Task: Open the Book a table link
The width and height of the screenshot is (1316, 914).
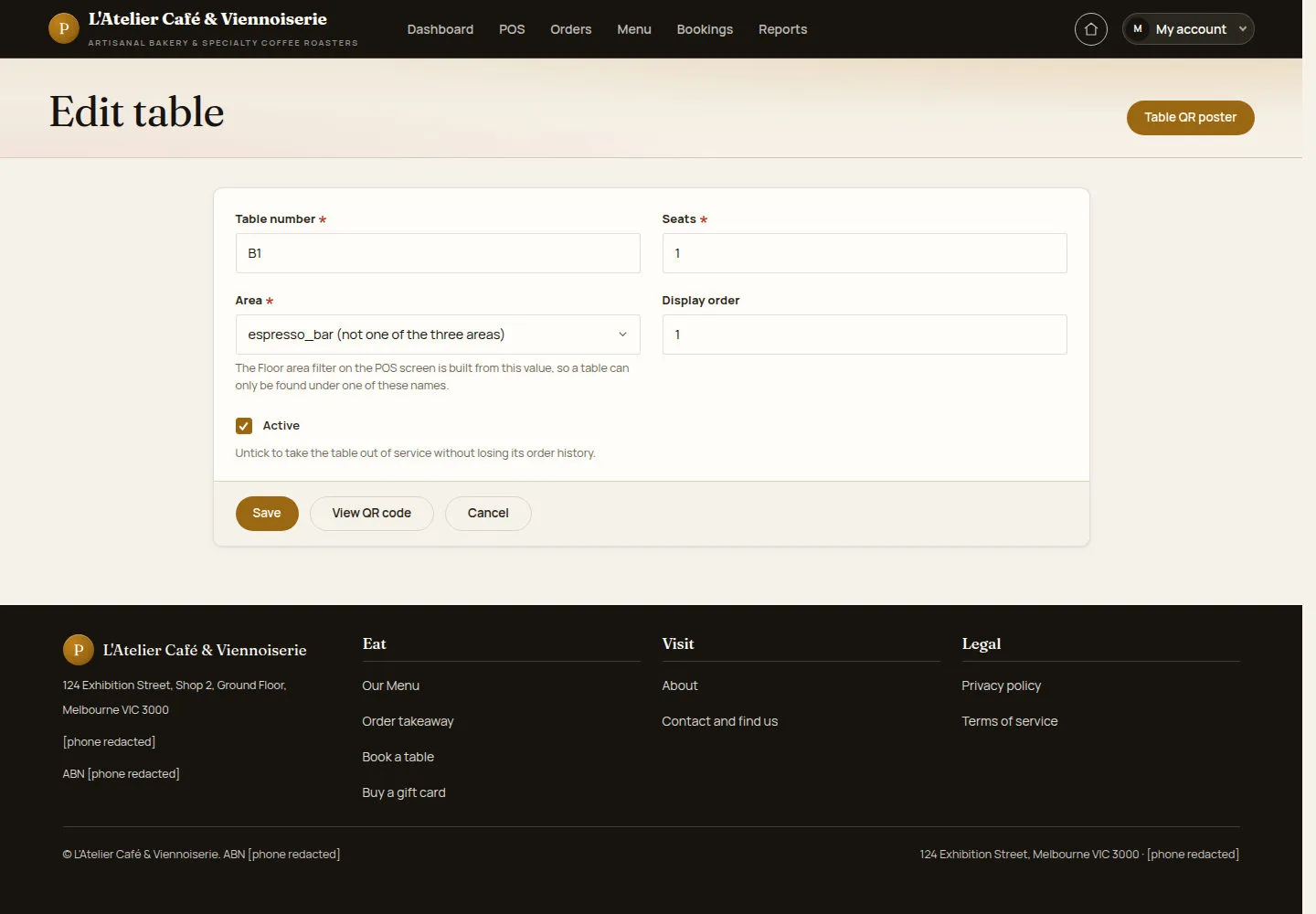Action: click(398, 757)
